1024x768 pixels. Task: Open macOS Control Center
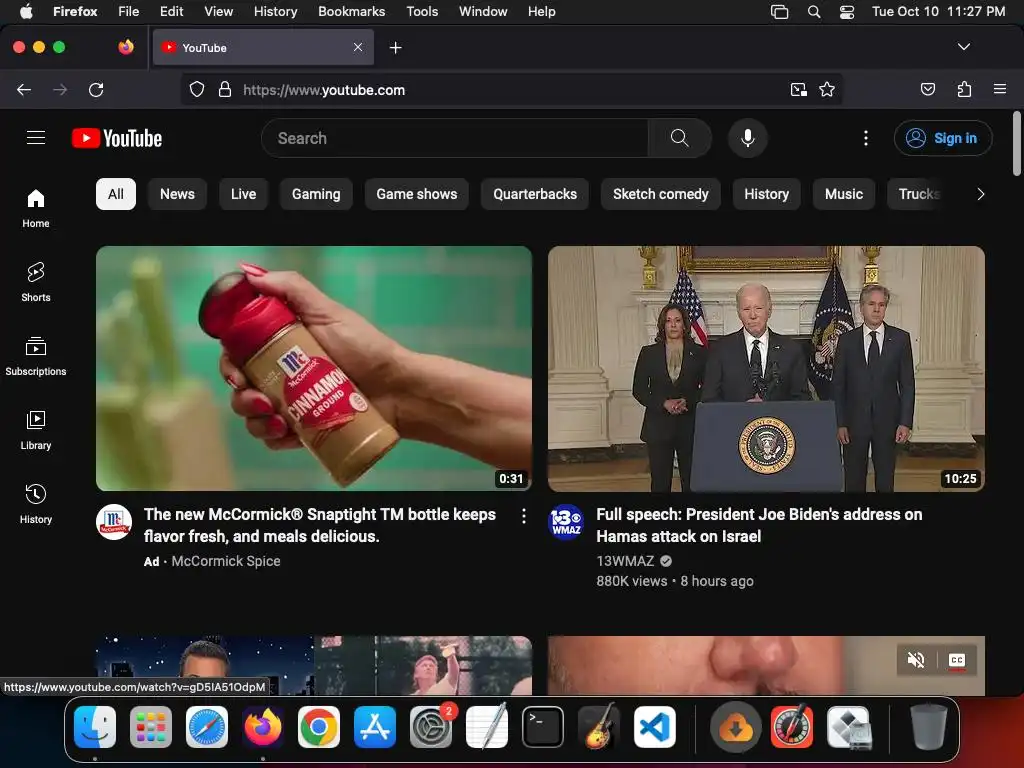[x=846, y=12]
